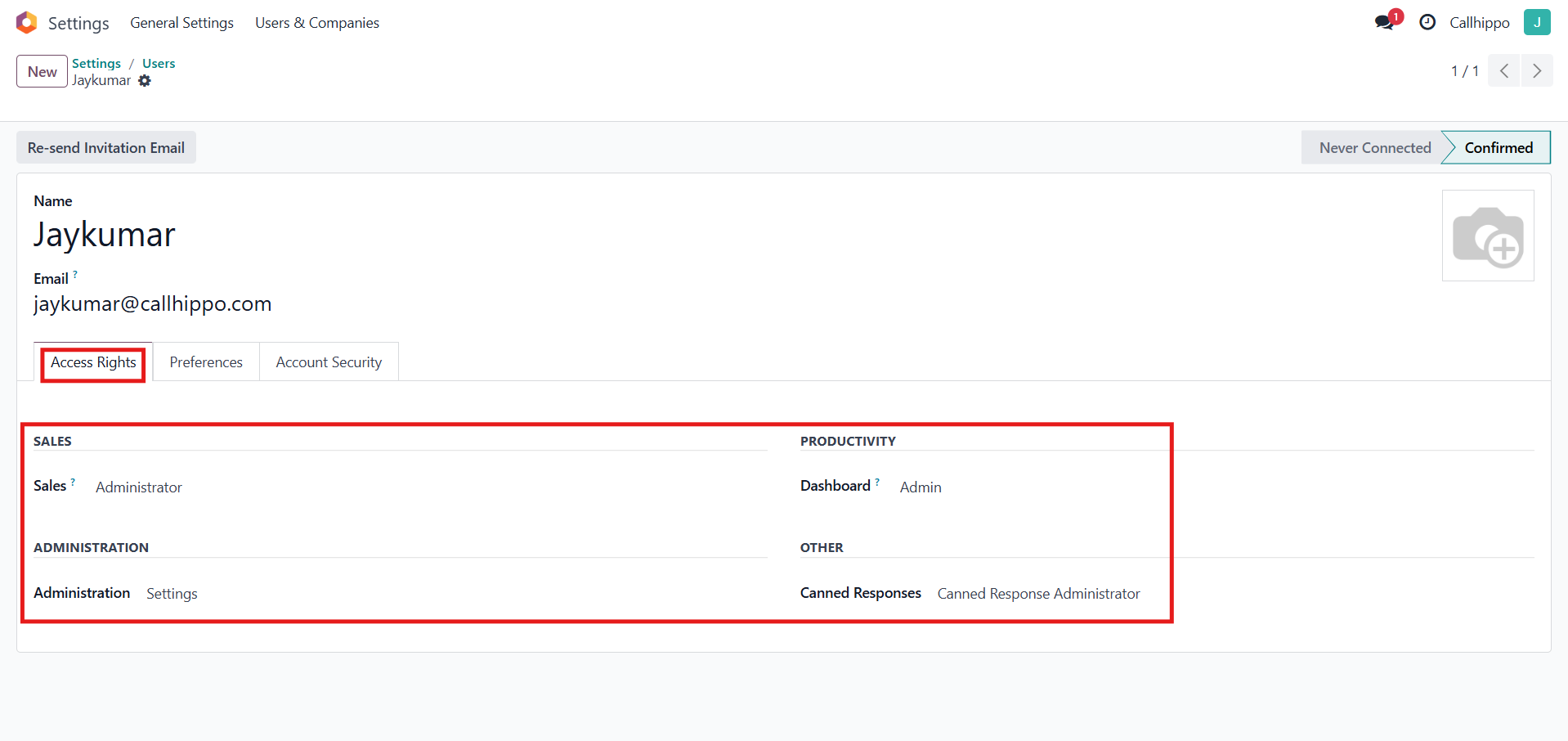Open the Administration Settings dropdown
The image size is (1568, 741).
[172, 594]
